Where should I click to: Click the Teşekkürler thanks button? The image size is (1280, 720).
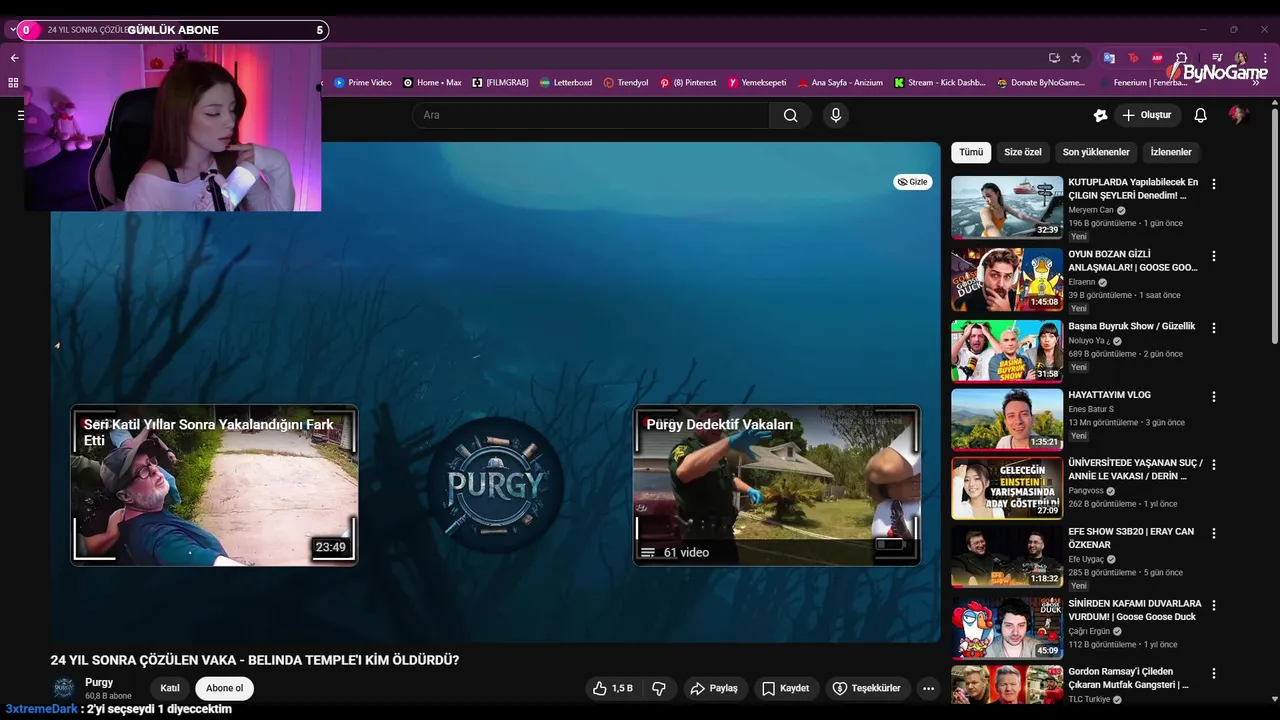click(x=867, y=688)
